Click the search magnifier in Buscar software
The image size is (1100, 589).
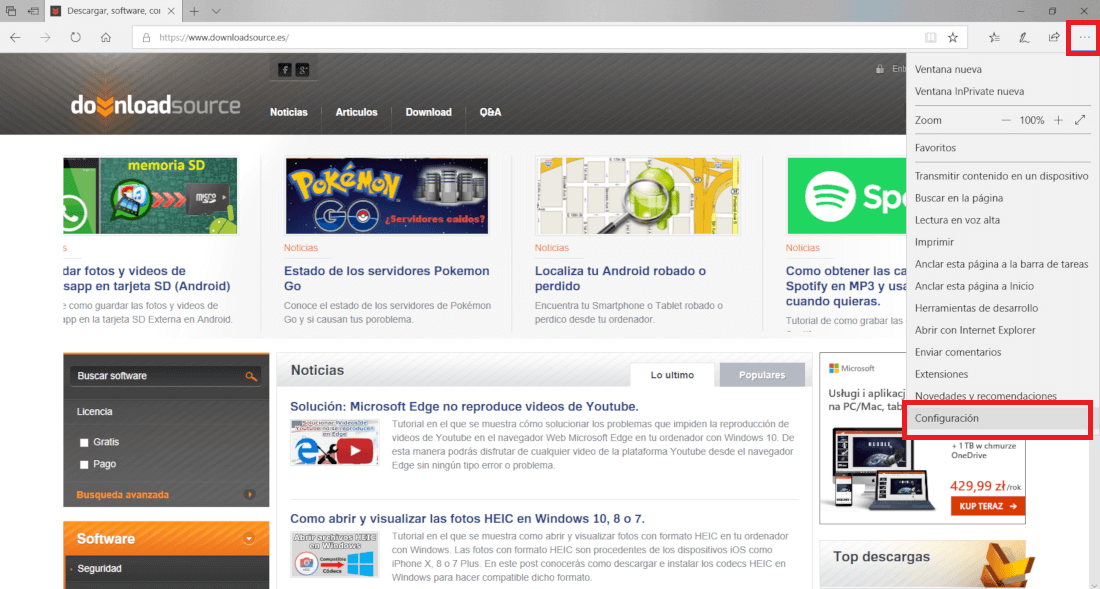tap(251, 377)
